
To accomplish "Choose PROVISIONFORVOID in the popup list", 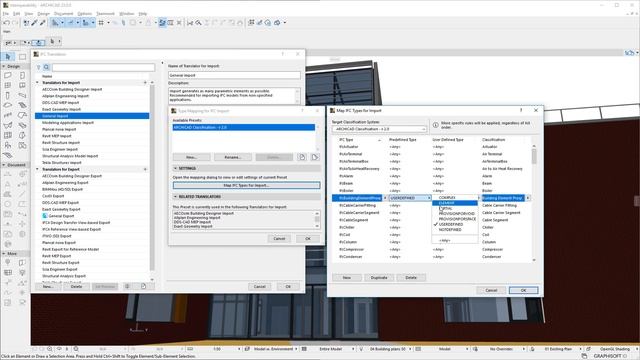I will coord(455,213).
